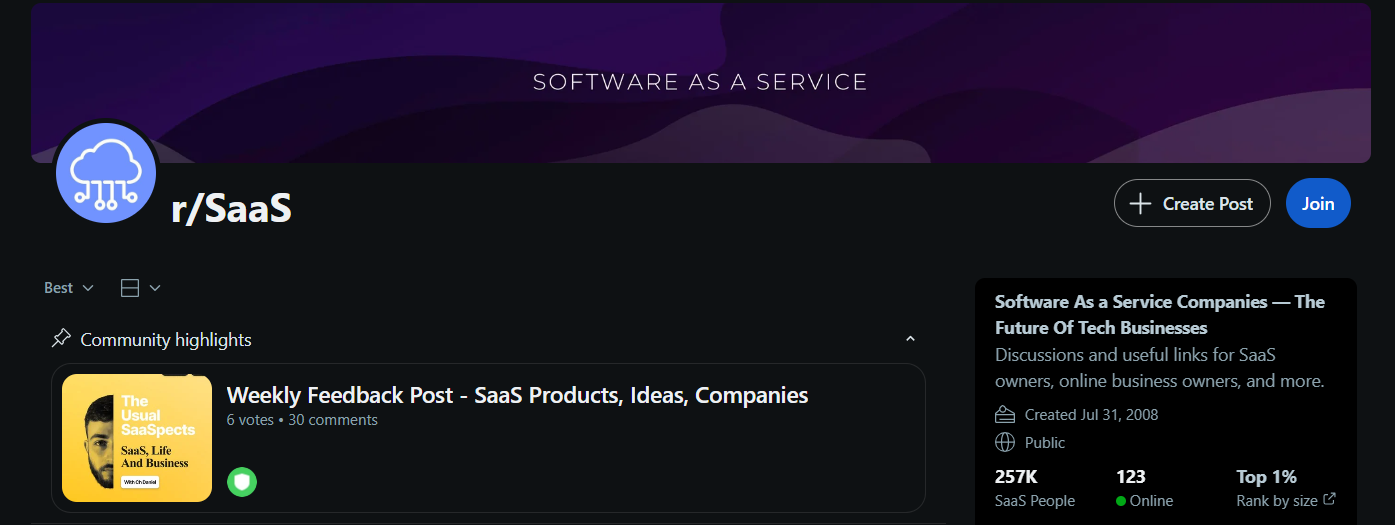The height and width of the screenshot is (525, 1395).
Task: Open the Best sort dropdown
Action: coord(69,288)
